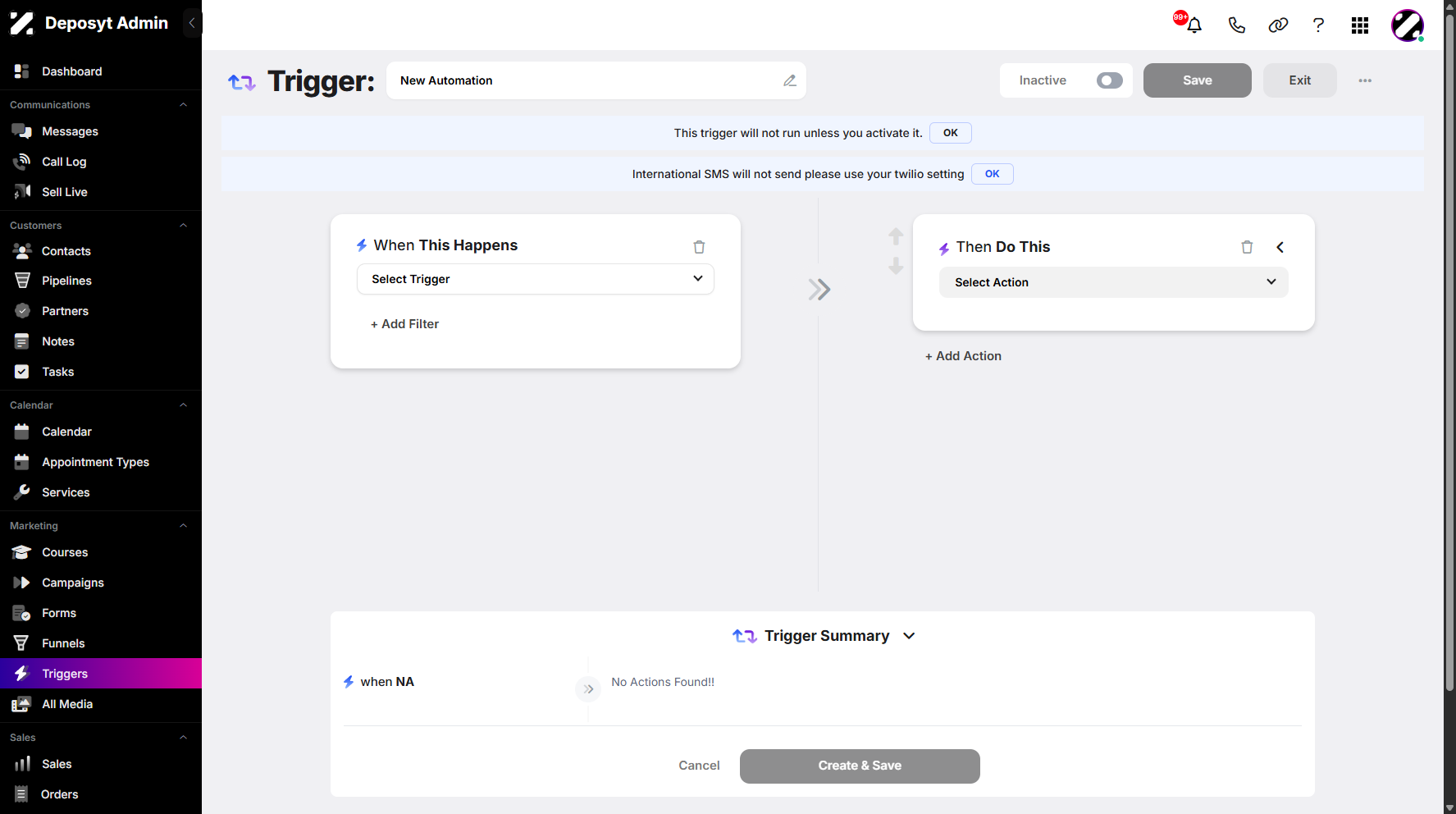This screenshot has height=814, width=1456.
Task: Open the user profile avatar
Action: tap(1408, 25)
